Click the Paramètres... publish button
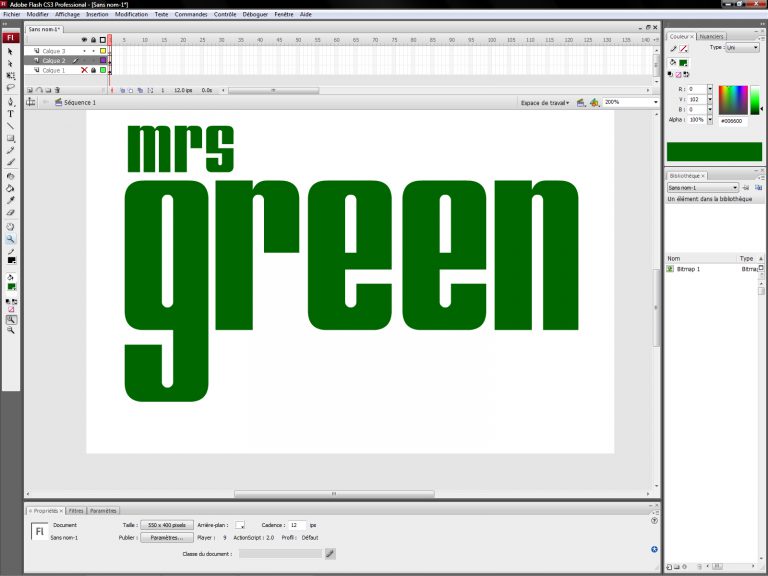Viewport: 768px width, 576px height. pos(166,537)
